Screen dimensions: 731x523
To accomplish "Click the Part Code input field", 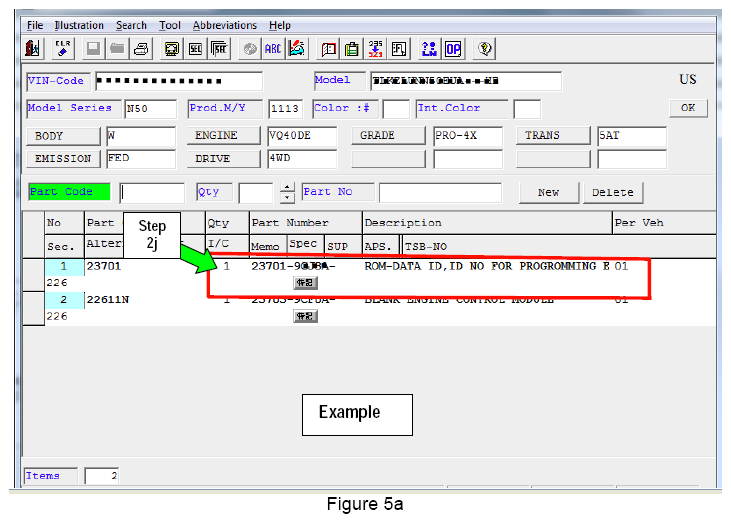I will click(152, 193).
